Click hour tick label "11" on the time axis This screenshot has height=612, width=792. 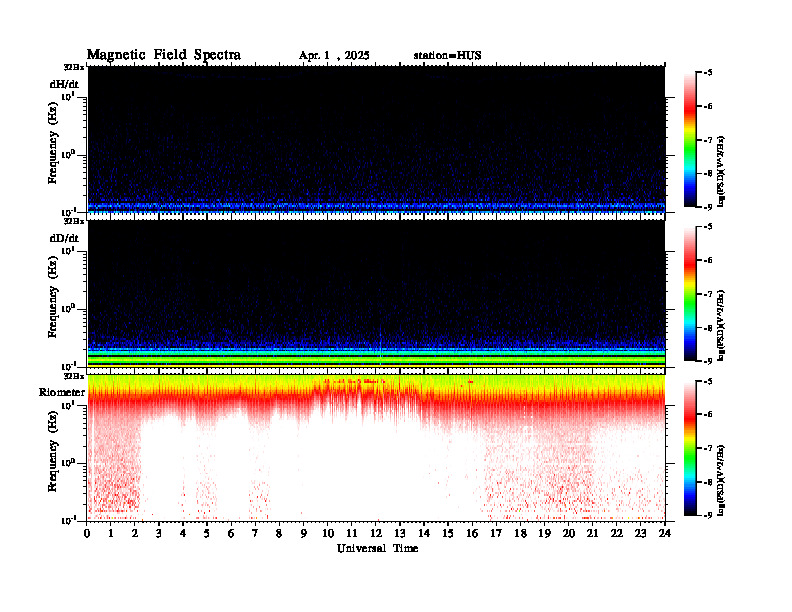(x=352, y=534)
